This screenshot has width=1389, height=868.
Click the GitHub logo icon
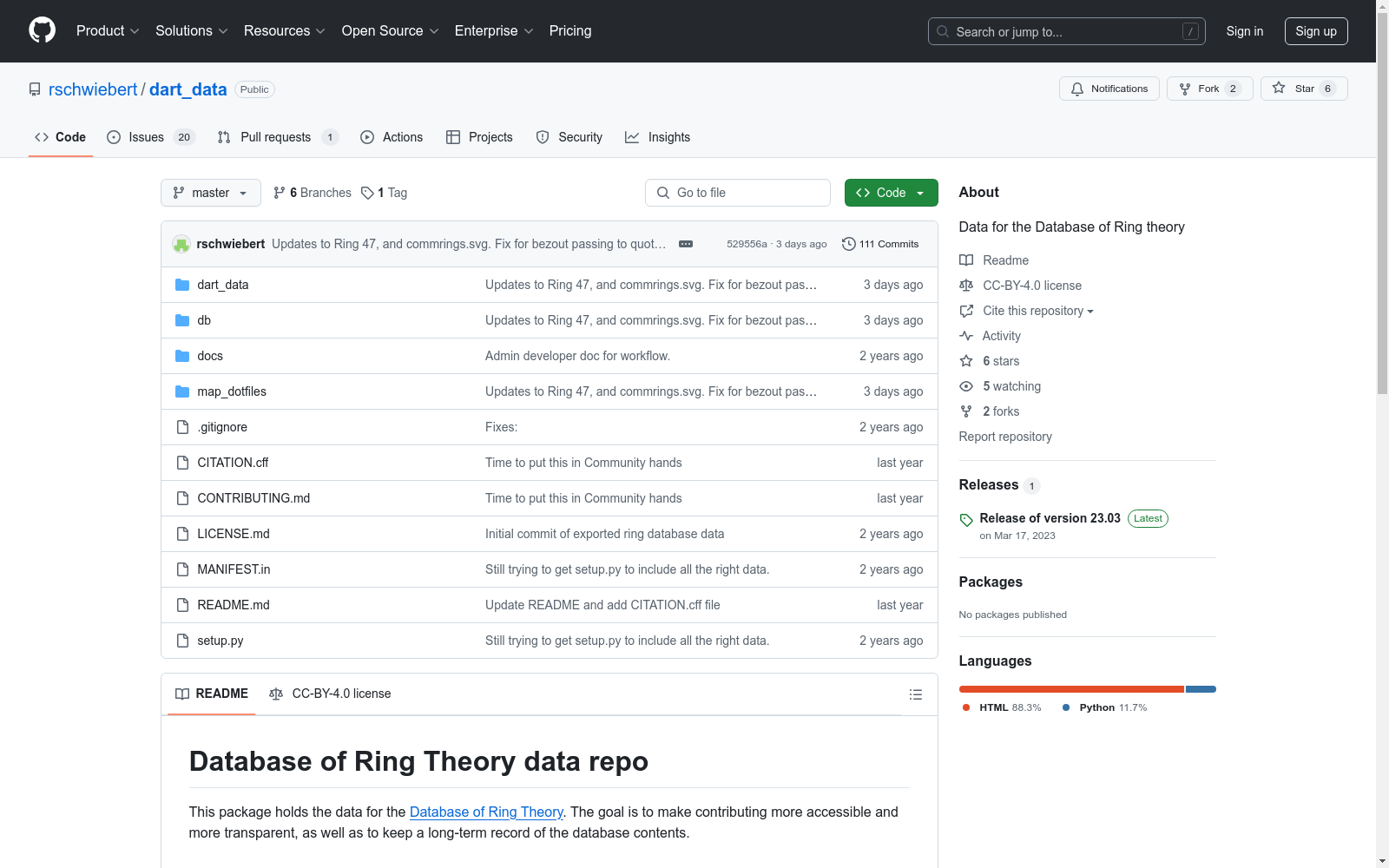[x=42, y=30]
